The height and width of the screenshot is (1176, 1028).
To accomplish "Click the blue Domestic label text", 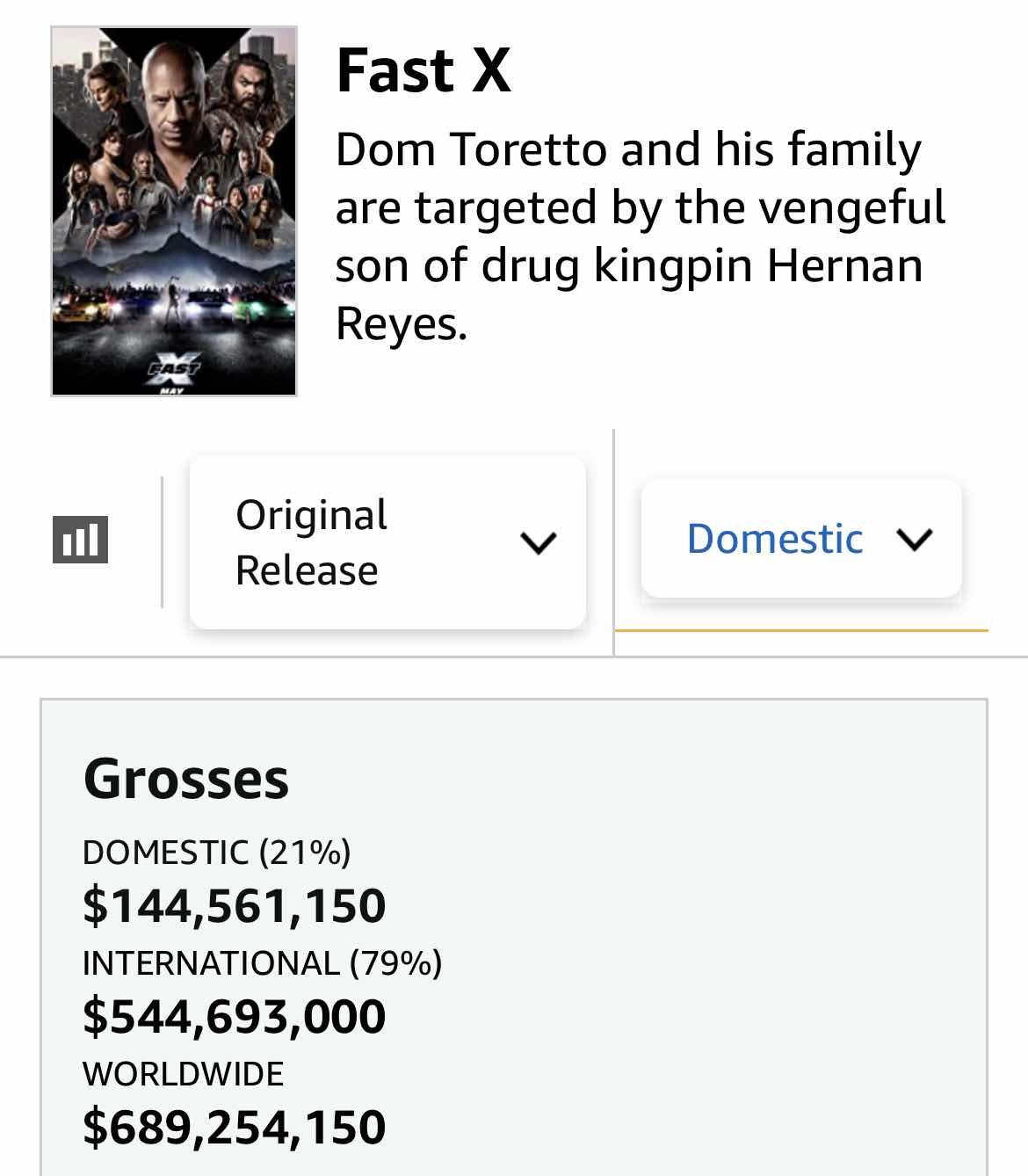I will pos(774,539).
